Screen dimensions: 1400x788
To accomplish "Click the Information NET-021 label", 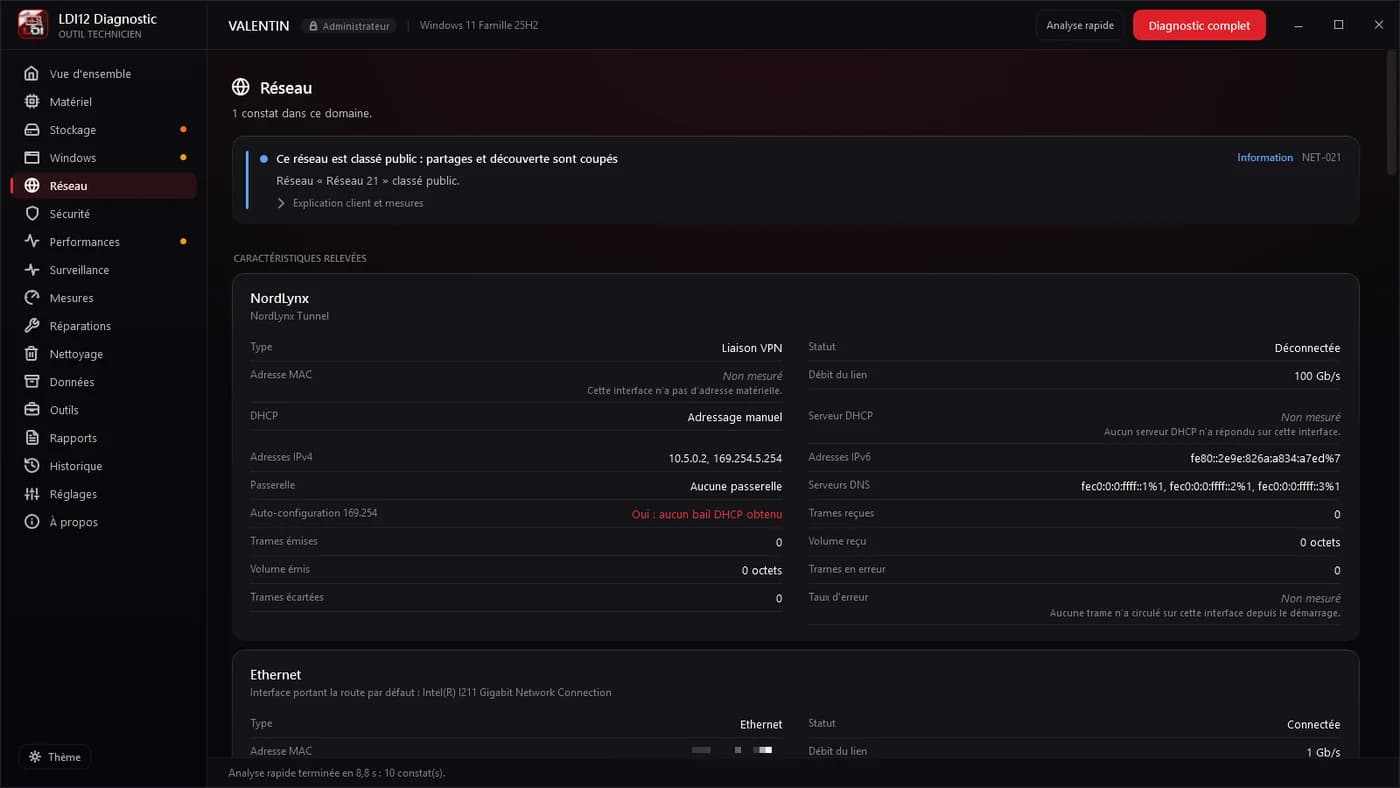I will tap(1289, 158).
